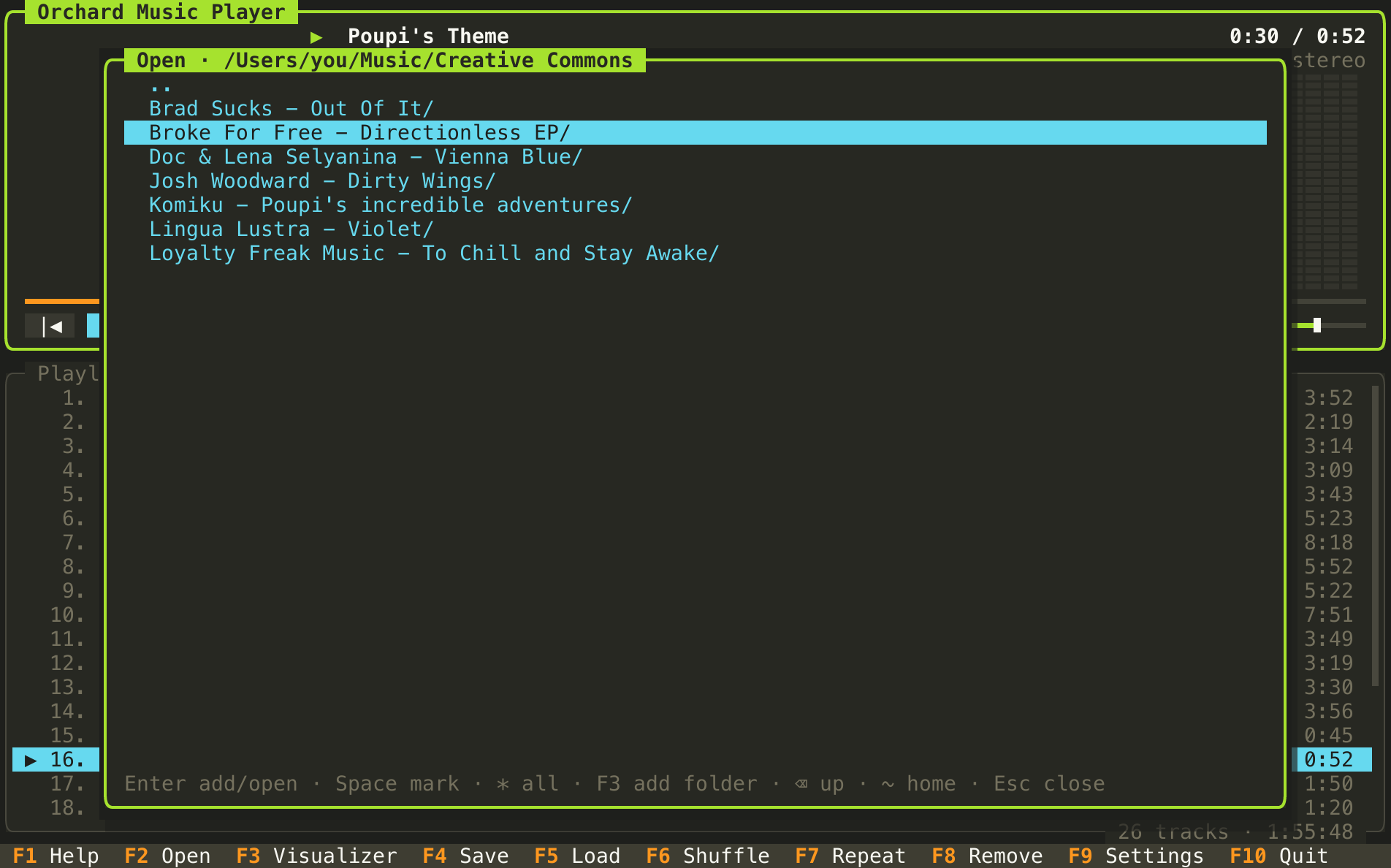Click F2 Open in function bar
Screen dimensions: 1391x868
(x=167, y=856)
